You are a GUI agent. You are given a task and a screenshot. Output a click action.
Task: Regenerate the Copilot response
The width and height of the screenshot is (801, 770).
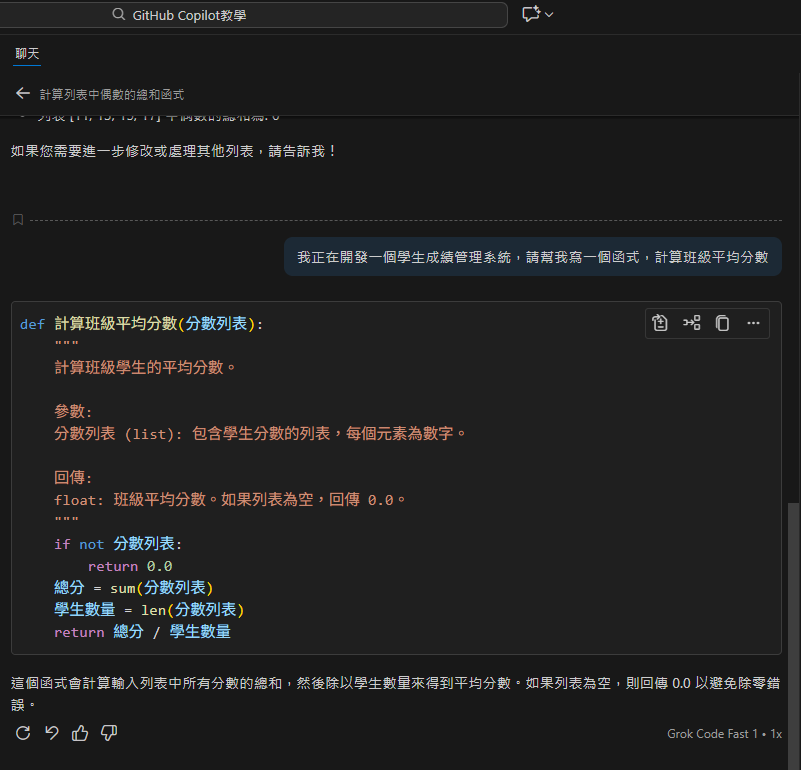pyautogui.click(x=21, y=733)
